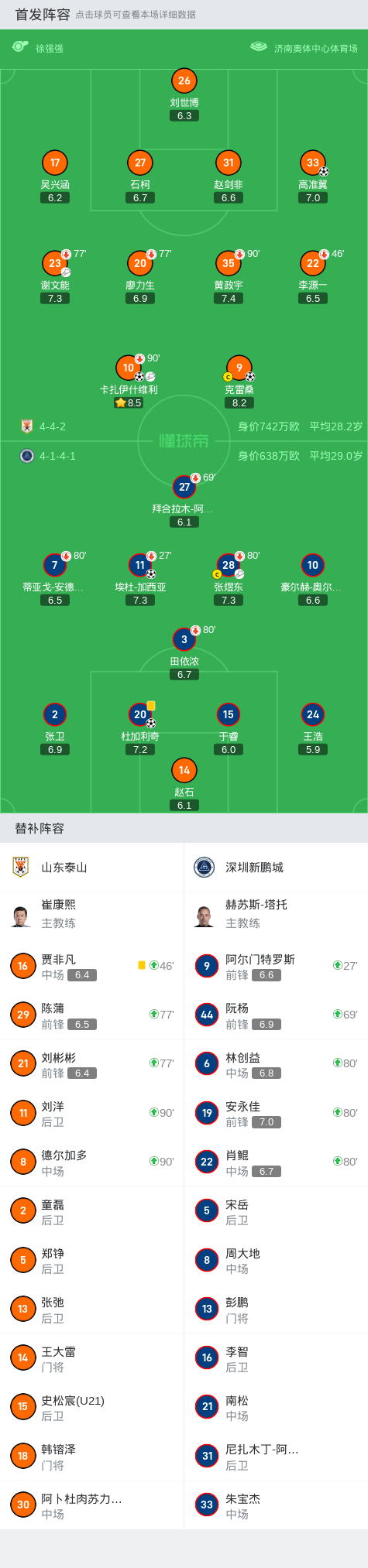Select 埃杜-加西亚 number 11 player badge
This screenshot has width=368, height=1568.
(x=140, y=565)
